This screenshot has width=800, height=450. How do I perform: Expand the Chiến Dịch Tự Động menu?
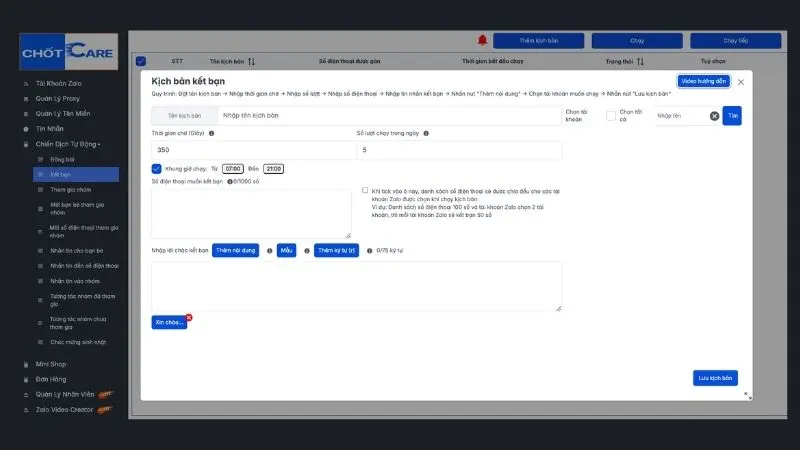(68, 144)
